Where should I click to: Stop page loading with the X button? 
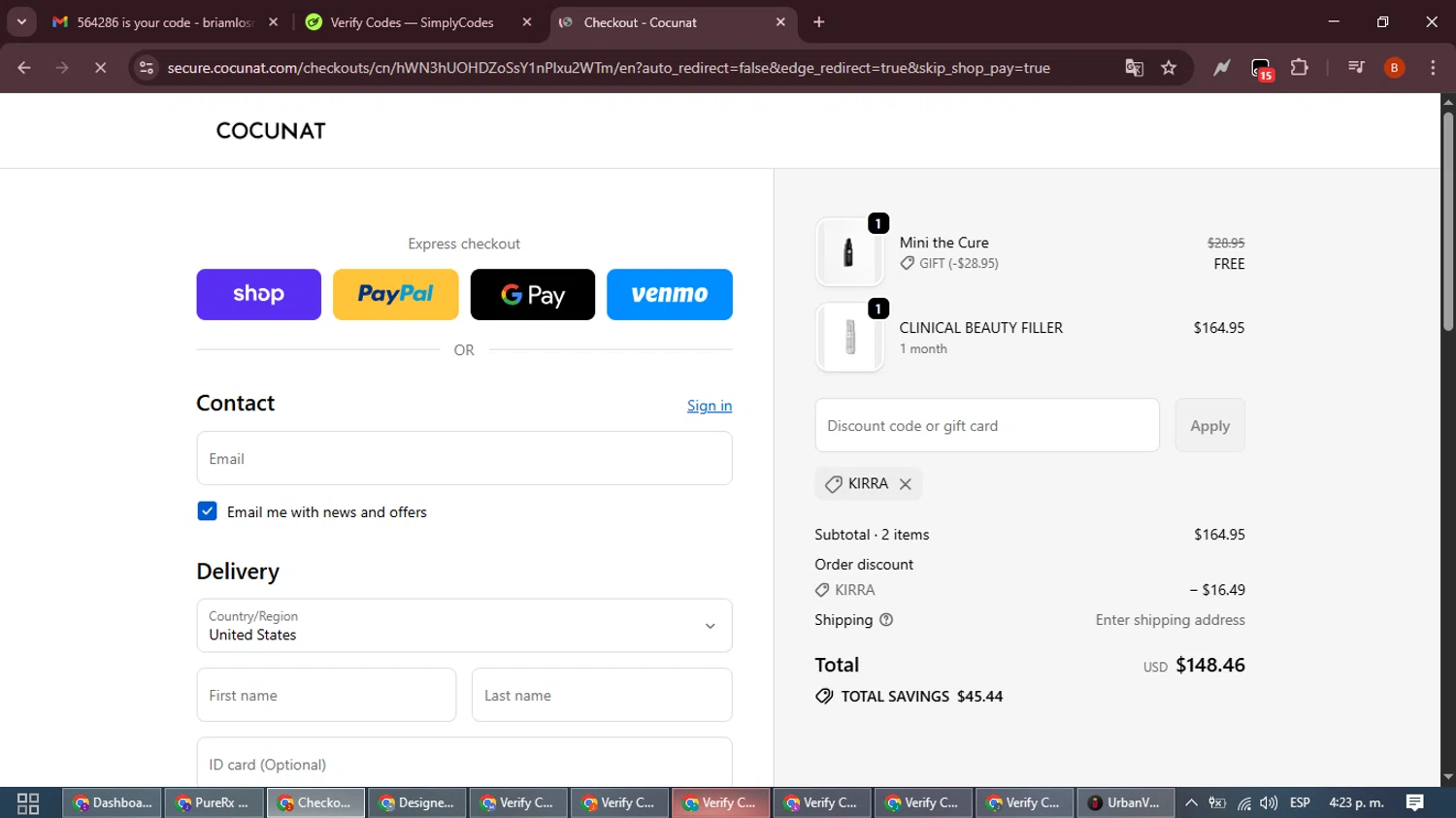[100, 68]
